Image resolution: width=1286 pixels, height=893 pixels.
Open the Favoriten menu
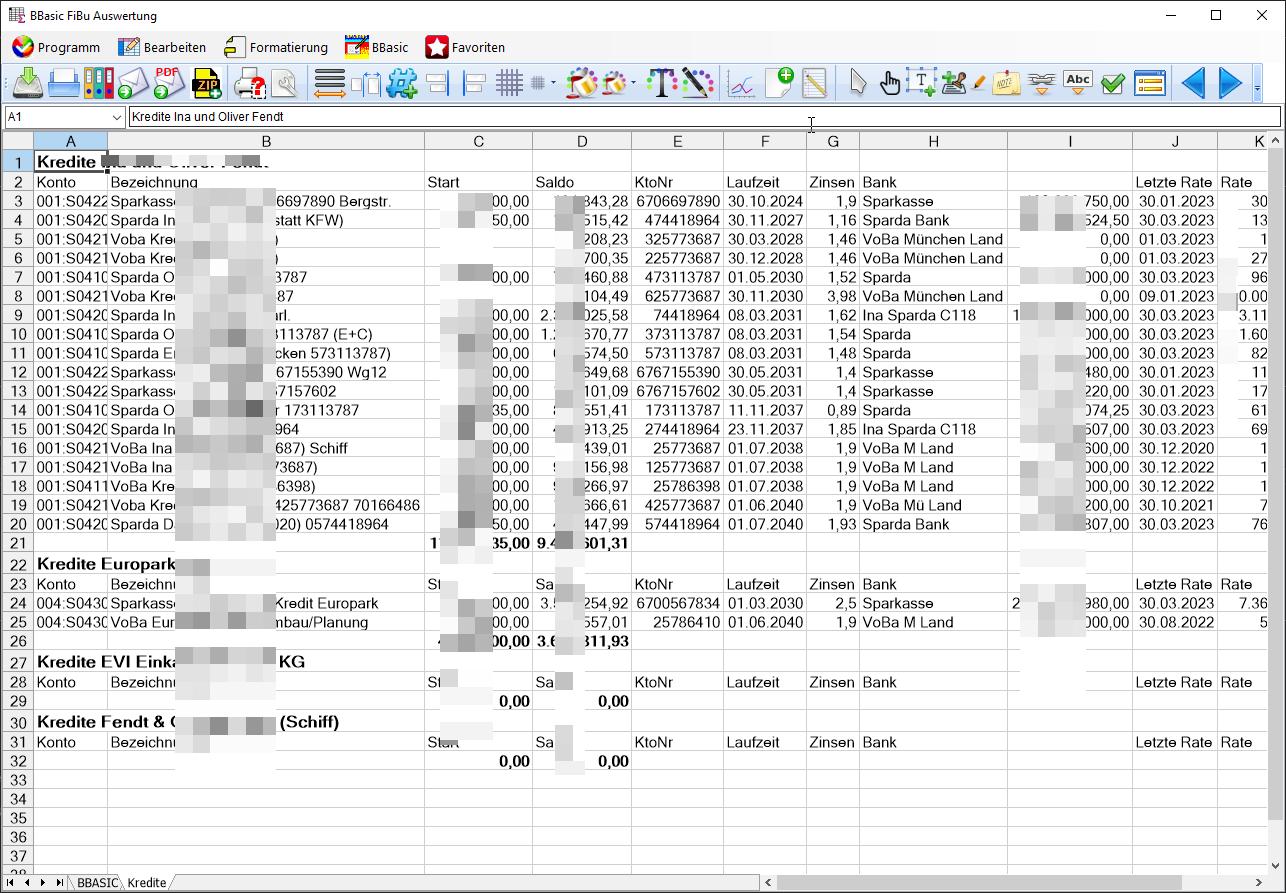465,47
